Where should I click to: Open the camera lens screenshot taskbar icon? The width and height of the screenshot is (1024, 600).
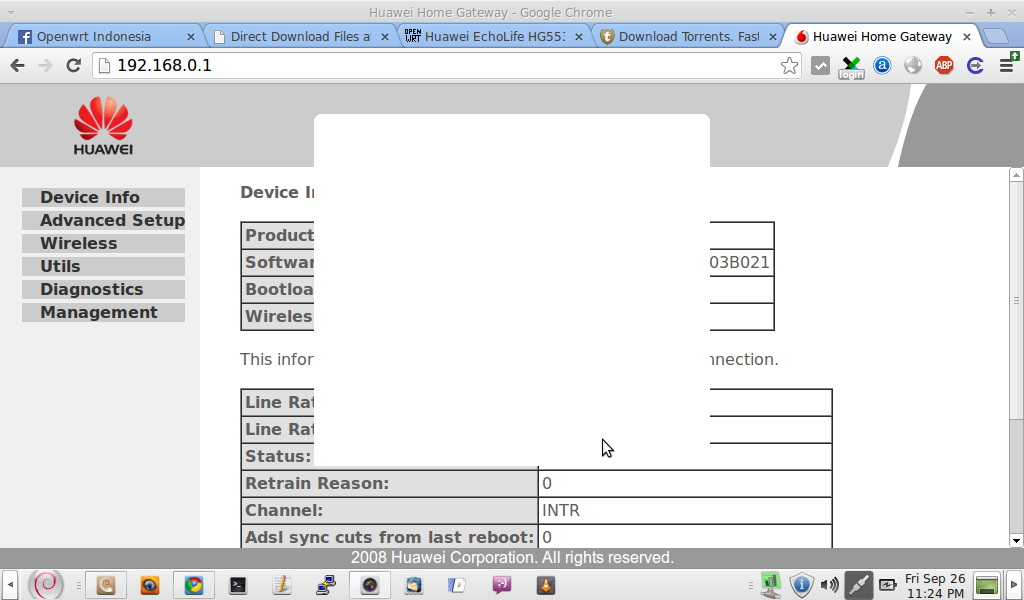coord(370,584)
